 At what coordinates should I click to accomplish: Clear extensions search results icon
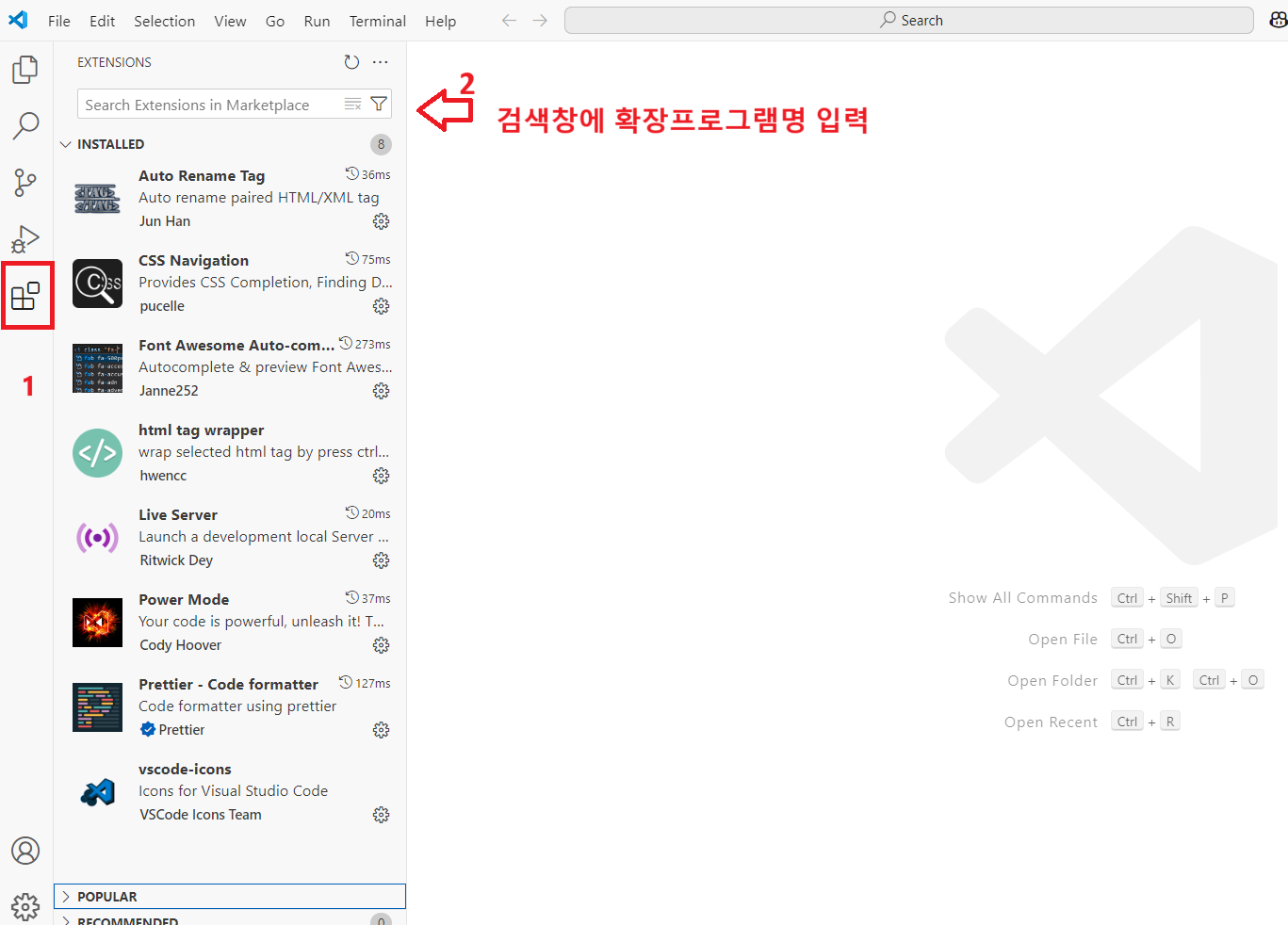[x=352, y=104]
